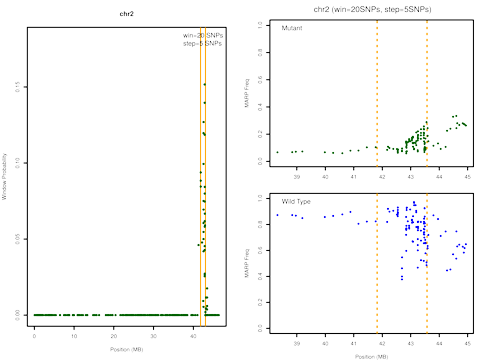Click the 0.2 tick on Wild Type y-axis
This screenshot has height=360, width=480.
(260, 302)
